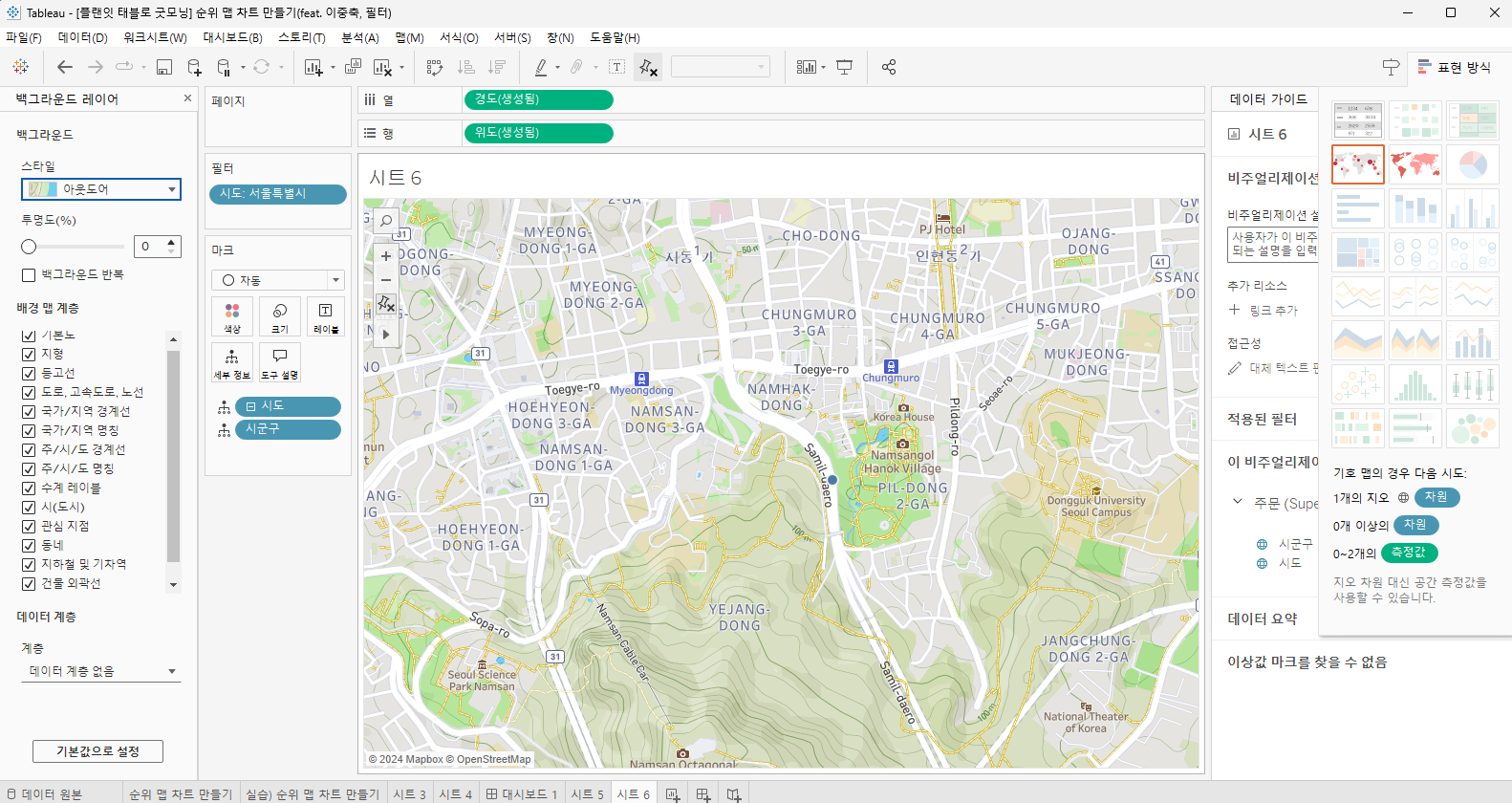Zoom in the map with plus button
This screenshot has height=803, width=1512.
click(x=386, y=256)
